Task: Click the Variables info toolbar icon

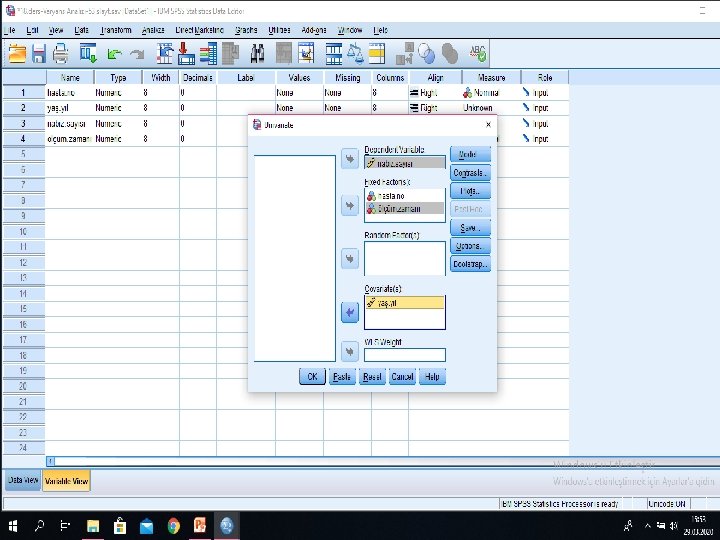Action: tap(208, 53)
